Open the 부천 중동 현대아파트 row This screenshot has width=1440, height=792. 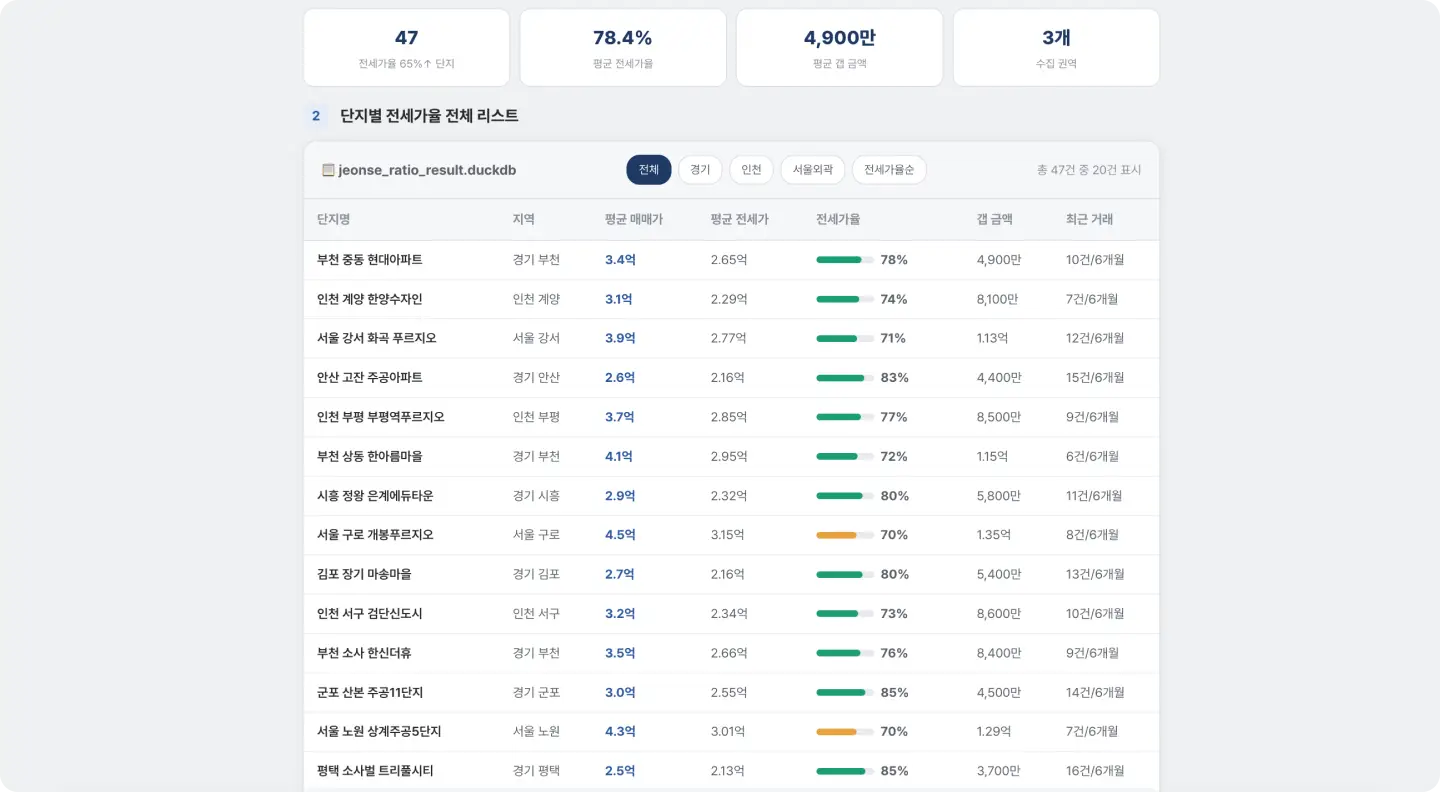731,260
